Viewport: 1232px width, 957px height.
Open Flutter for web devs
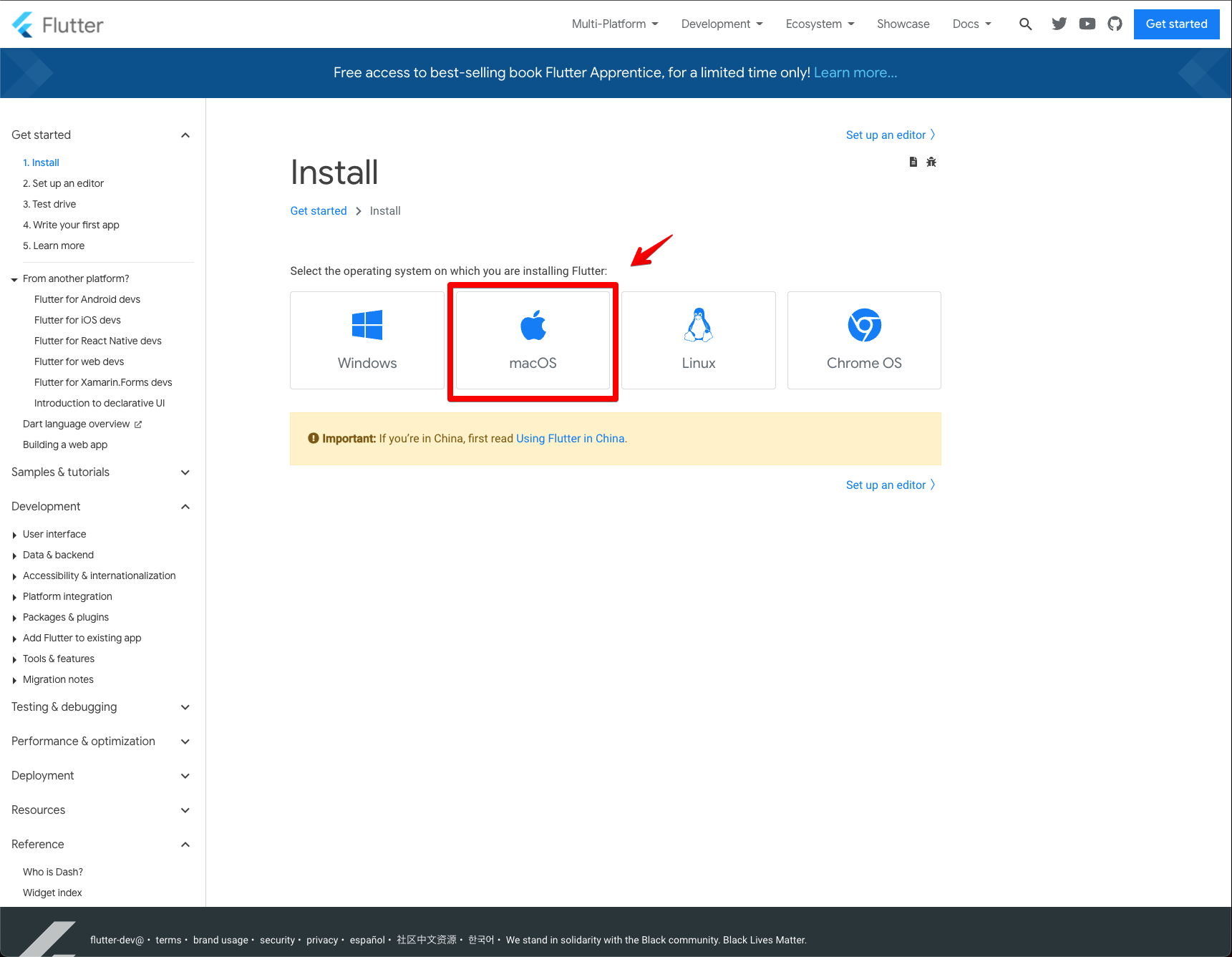point(79,361)
